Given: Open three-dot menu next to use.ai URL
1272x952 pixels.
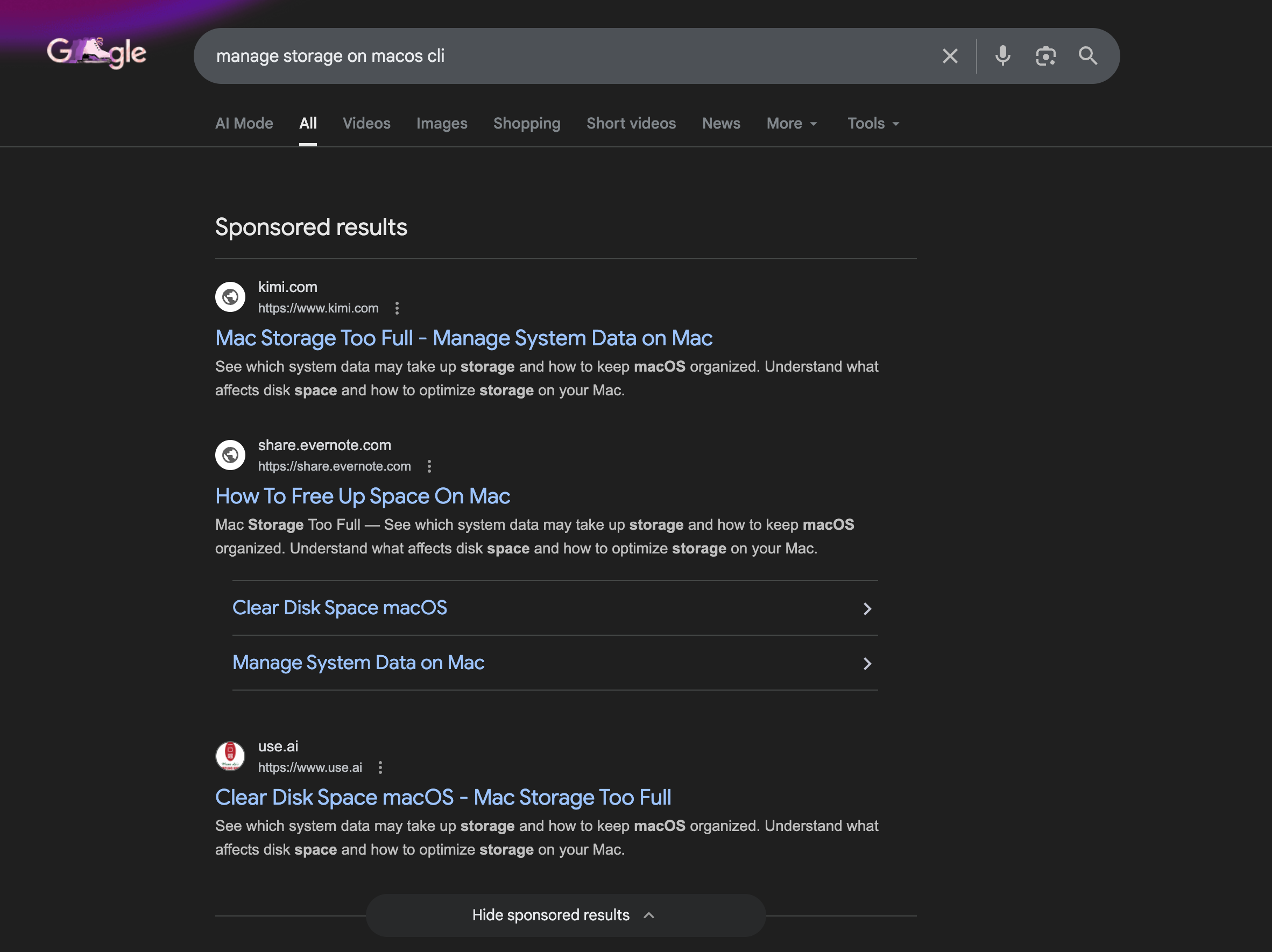Looking at the screenshot, I should click(380, 768).
